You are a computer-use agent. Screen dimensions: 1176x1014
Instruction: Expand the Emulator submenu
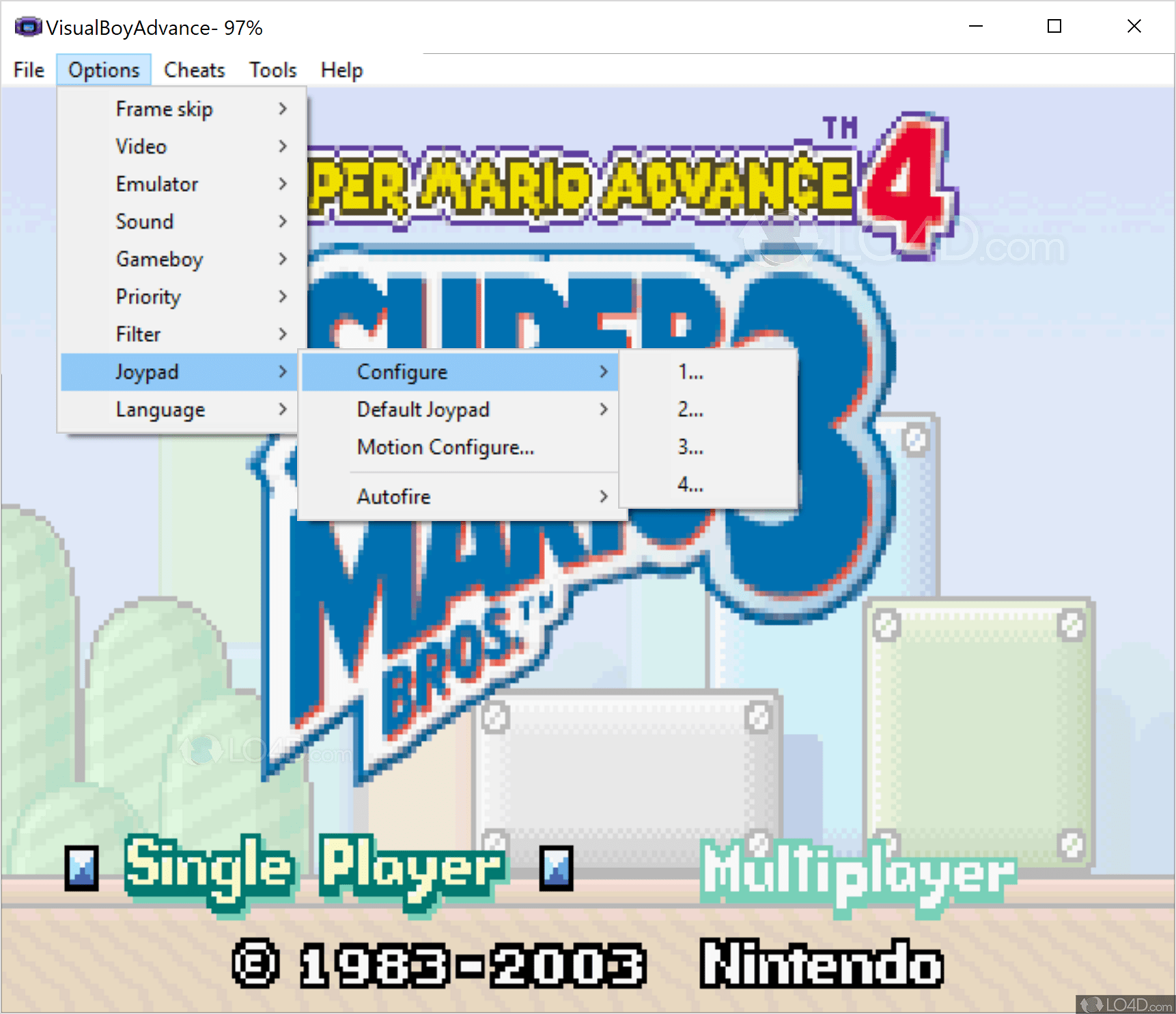tap(157, 183)
